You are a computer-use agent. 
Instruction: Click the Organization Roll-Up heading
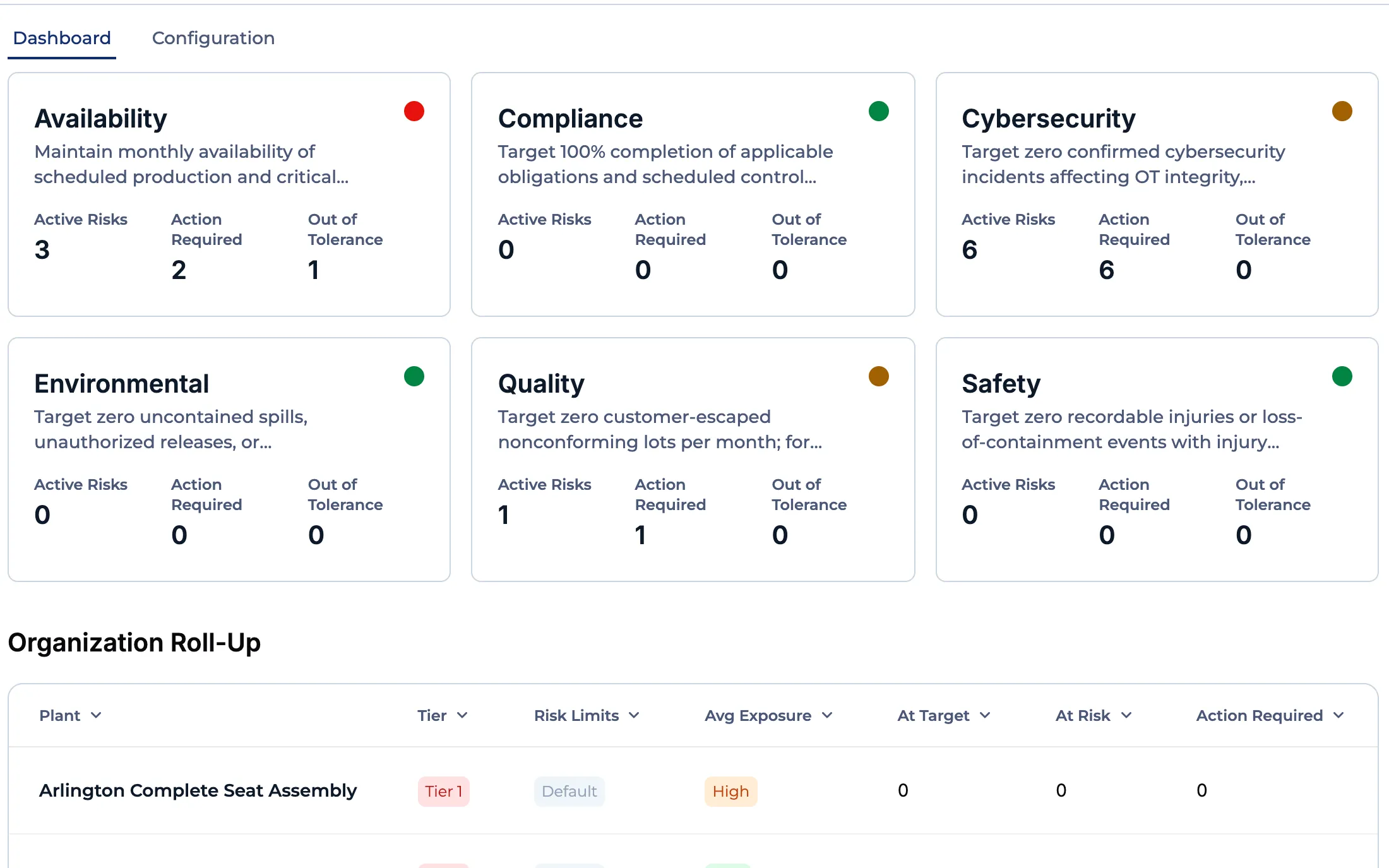click(134, 643)
